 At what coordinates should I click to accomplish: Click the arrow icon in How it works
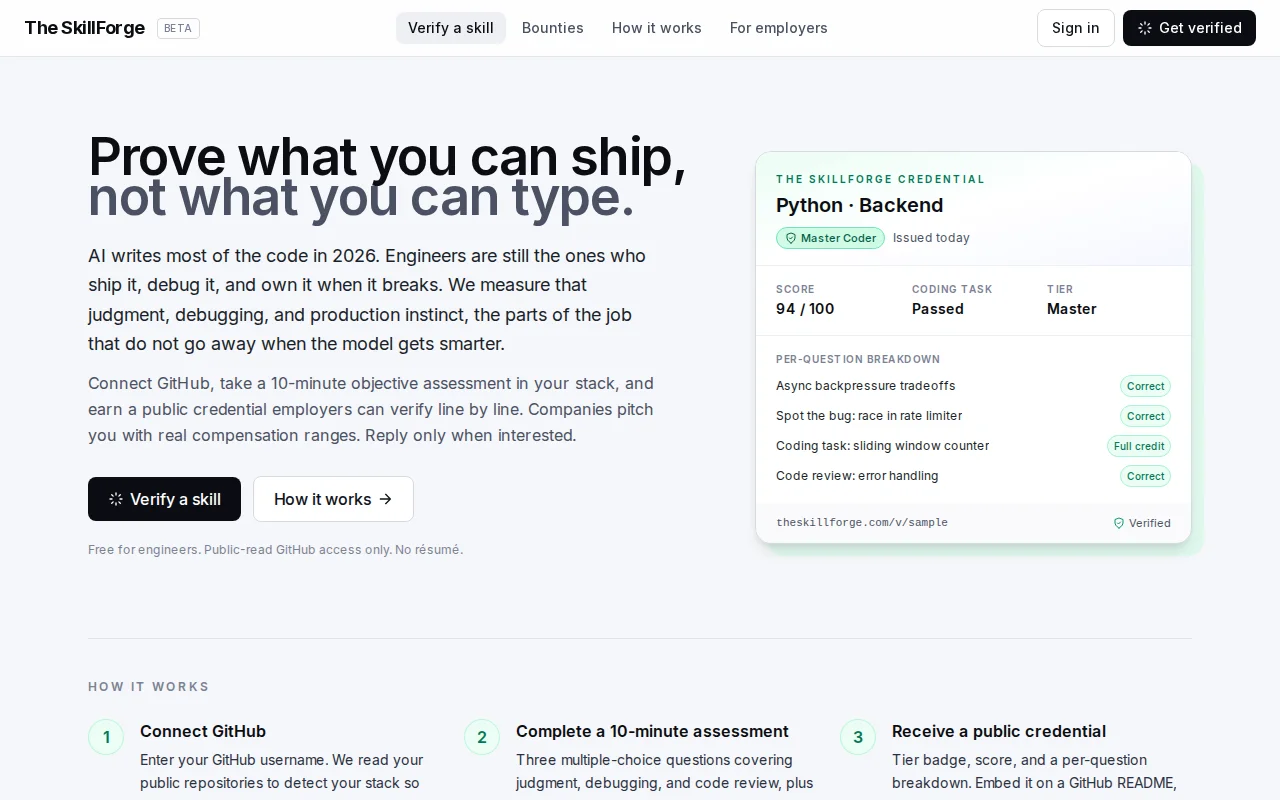pos(385,499)
